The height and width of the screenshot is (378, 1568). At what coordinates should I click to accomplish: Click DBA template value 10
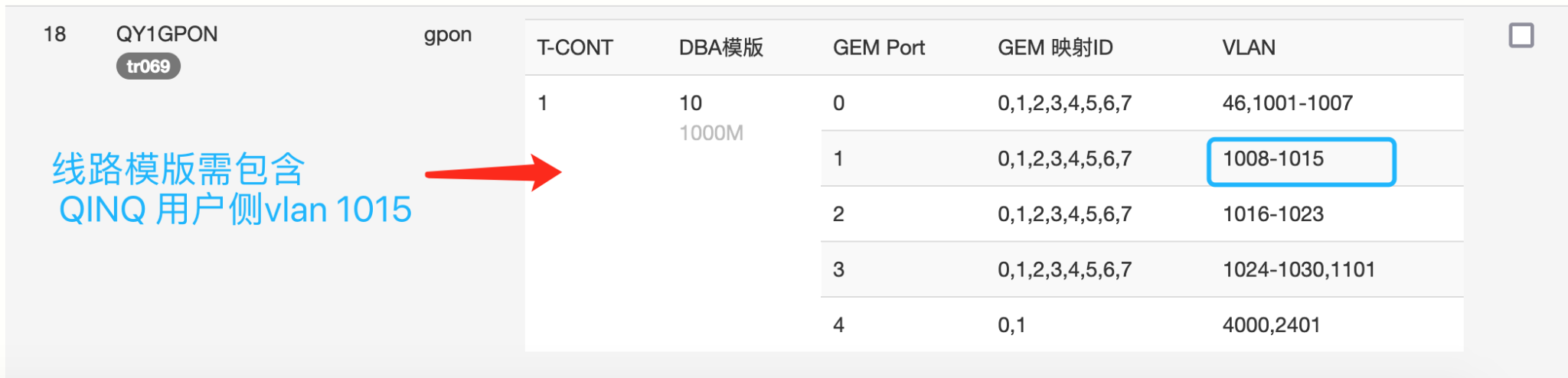[x=690, y=103]
